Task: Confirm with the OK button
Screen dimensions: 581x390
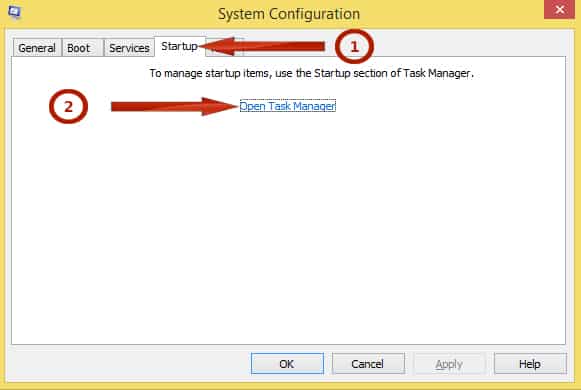Action: point(287,364)
